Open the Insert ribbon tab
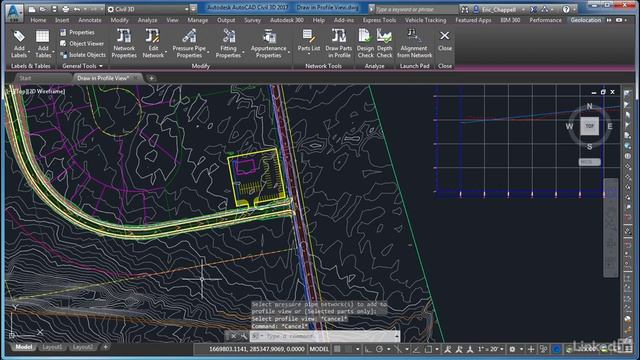The width and height of the screenshot is (640, 360). (x=62, y=20)
